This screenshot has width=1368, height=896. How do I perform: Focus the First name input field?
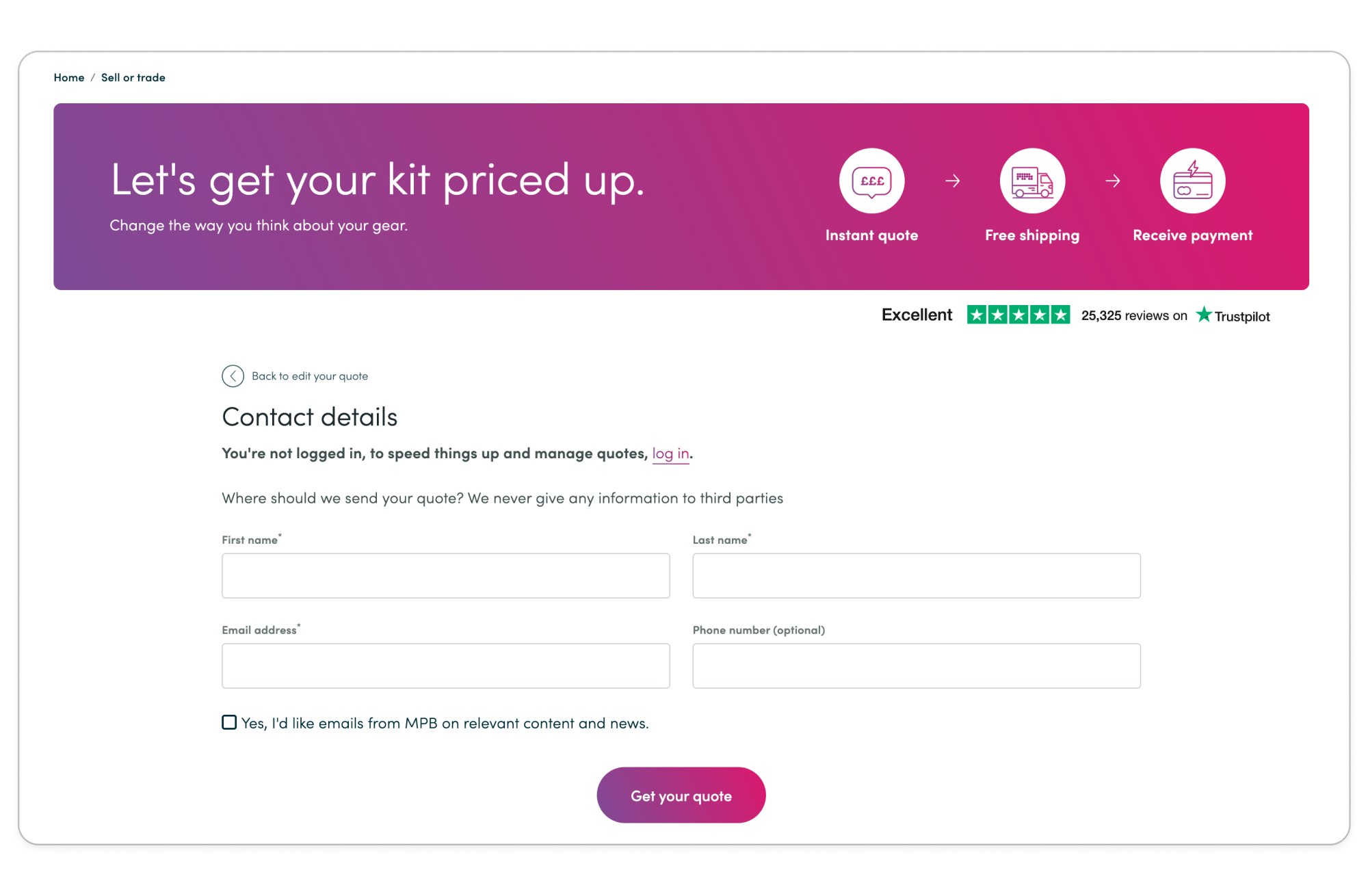tap(445, 576)
